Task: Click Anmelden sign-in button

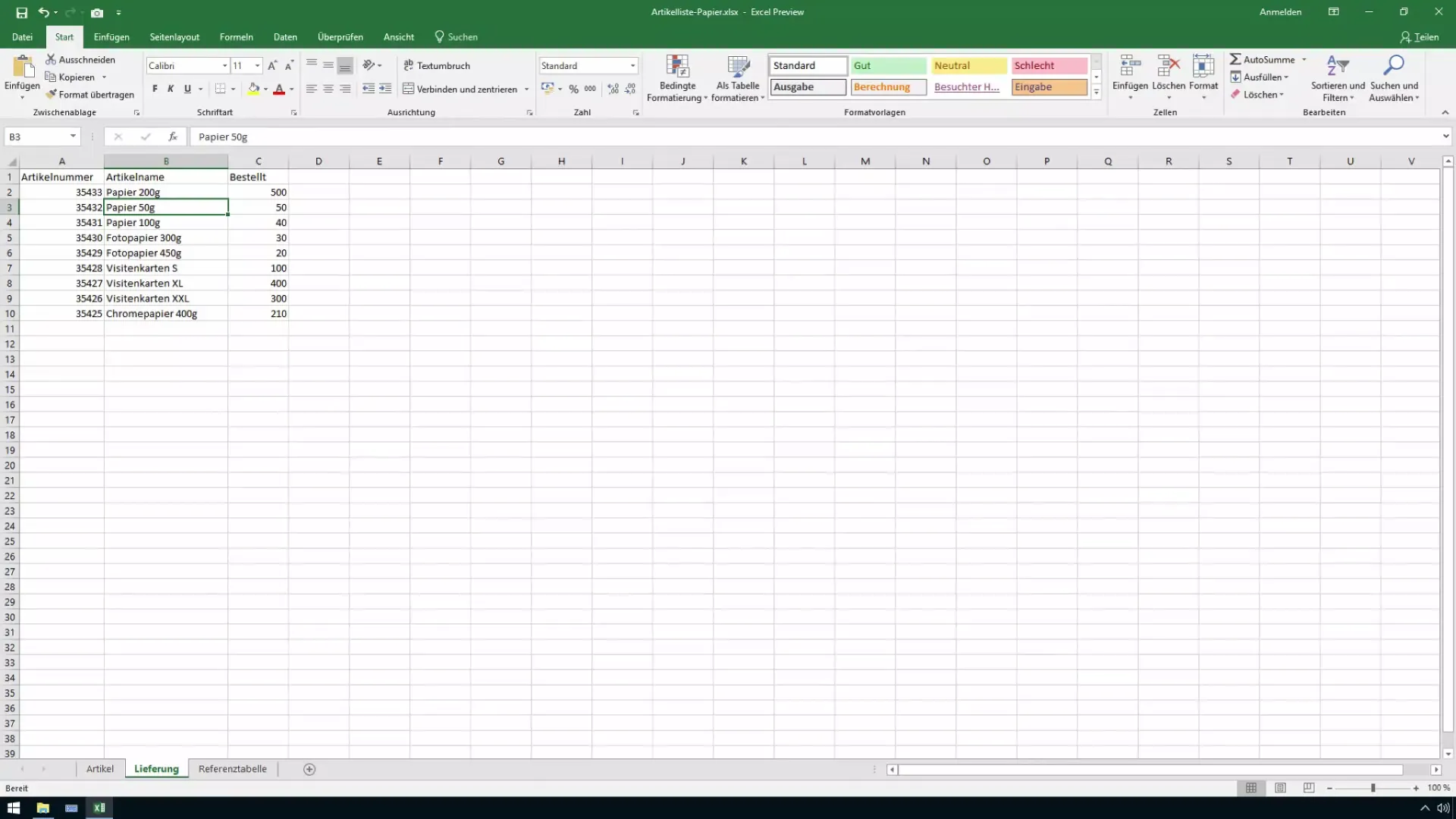Action: pos(1280,12)
